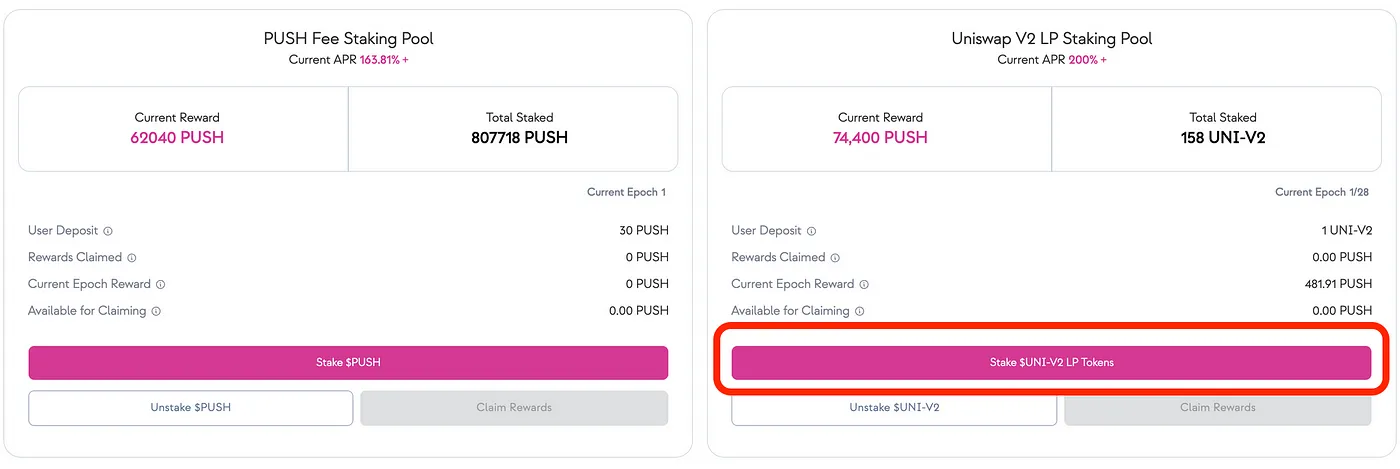Click the 62040 PUSH current reward amount

tap(177, 138)
